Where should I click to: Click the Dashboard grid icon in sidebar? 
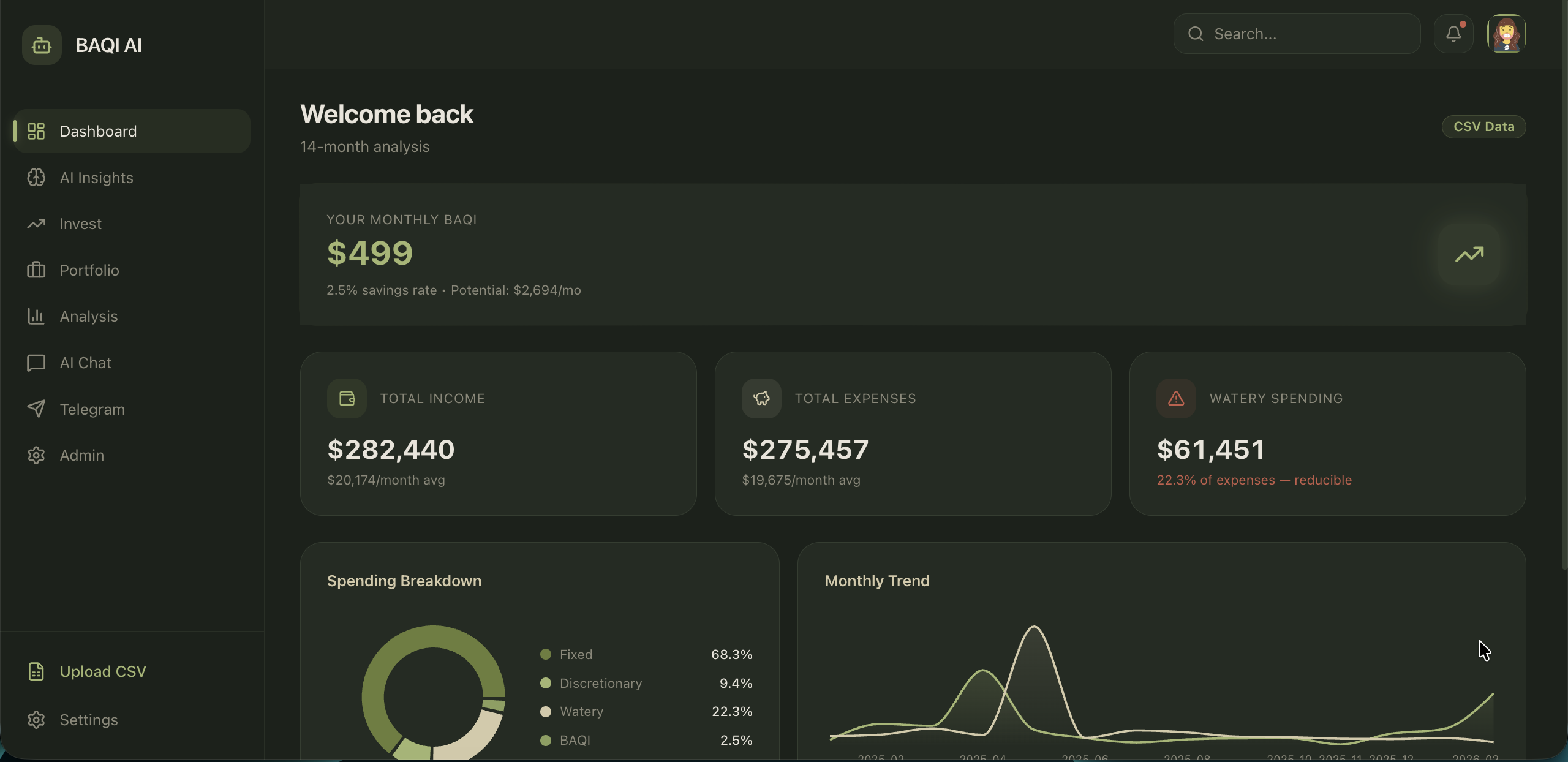tap(36, 131)
